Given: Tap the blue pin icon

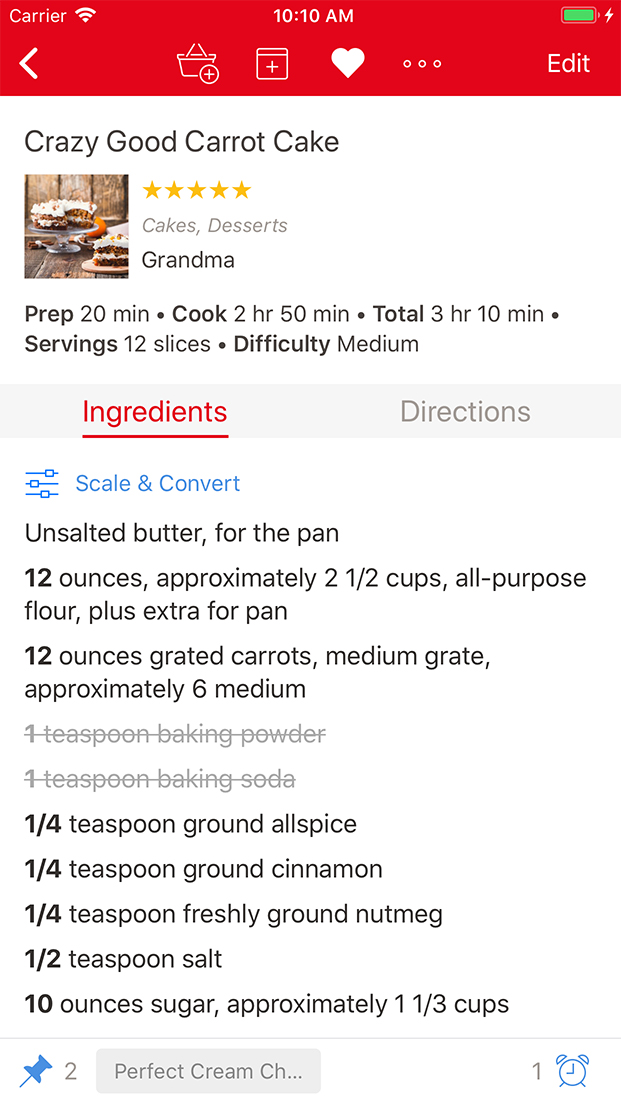Looking at the screenshot, I should [x=36, y=1071].
